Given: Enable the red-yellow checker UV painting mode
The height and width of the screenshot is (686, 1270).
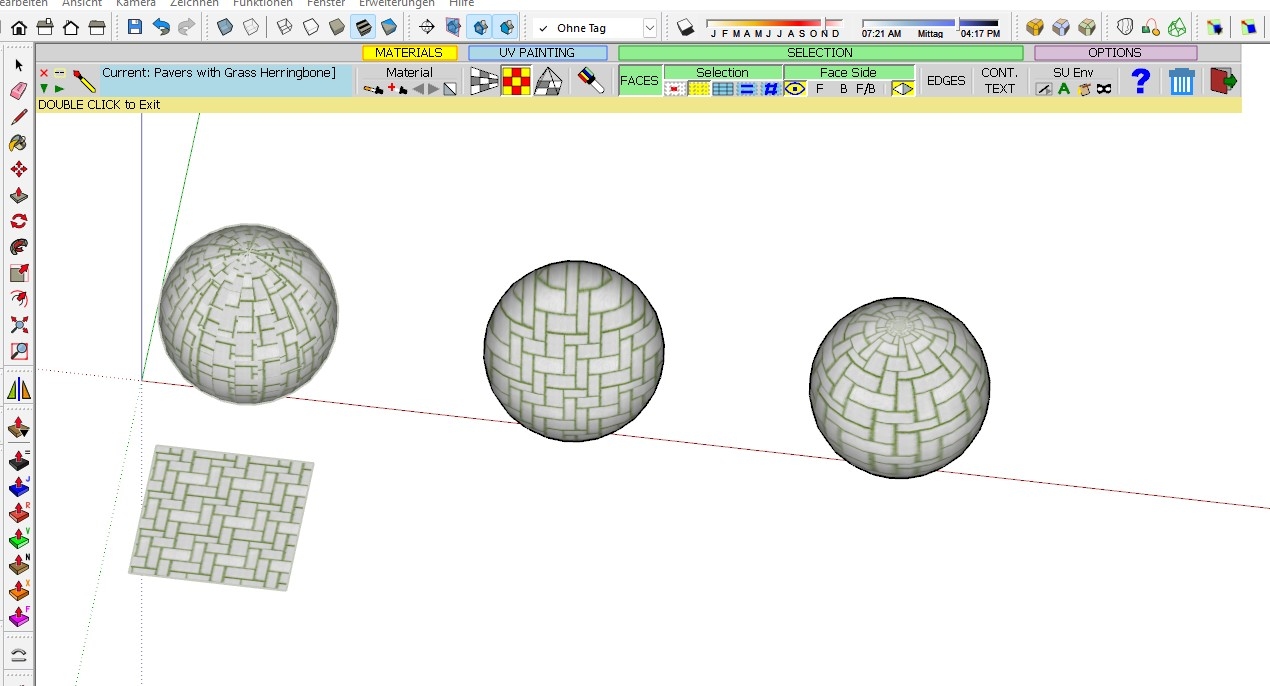Looking at the screenshot, I should (x=516, y=81).
